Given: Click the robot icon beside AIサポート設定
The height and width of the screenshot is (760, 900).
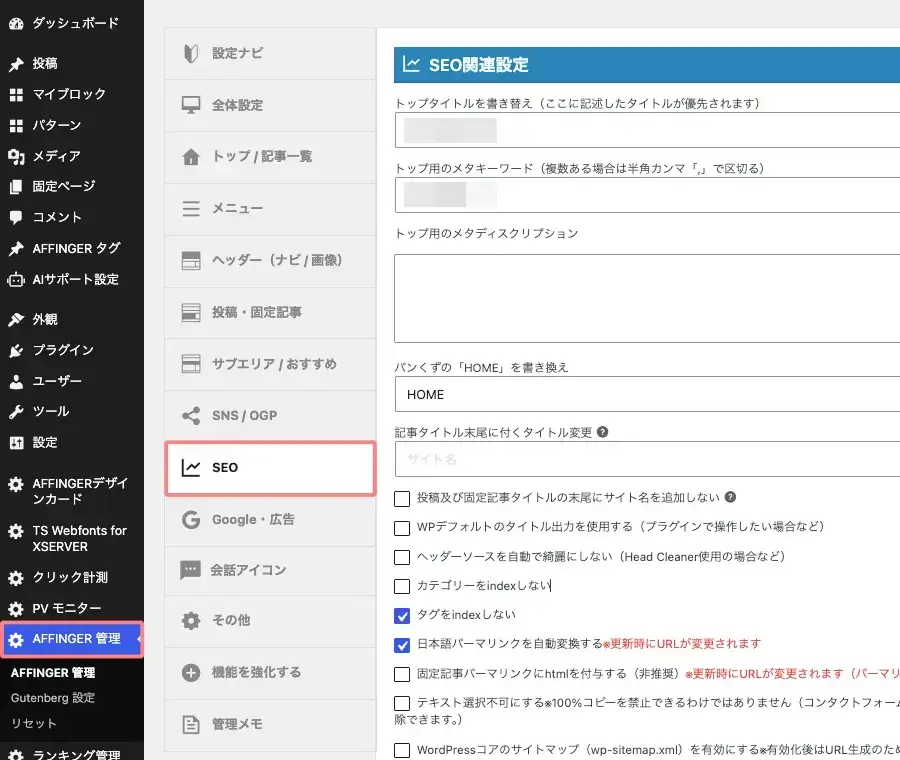Looking at the screenshot, I should (16, 280).
